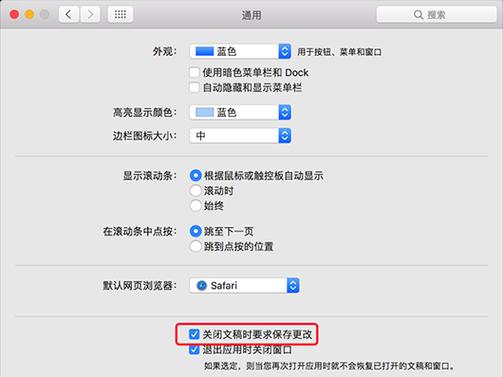Open the 外观 蓝色 dropdown
This screenshot has width=503, height=377.
[x=240, y=51]
